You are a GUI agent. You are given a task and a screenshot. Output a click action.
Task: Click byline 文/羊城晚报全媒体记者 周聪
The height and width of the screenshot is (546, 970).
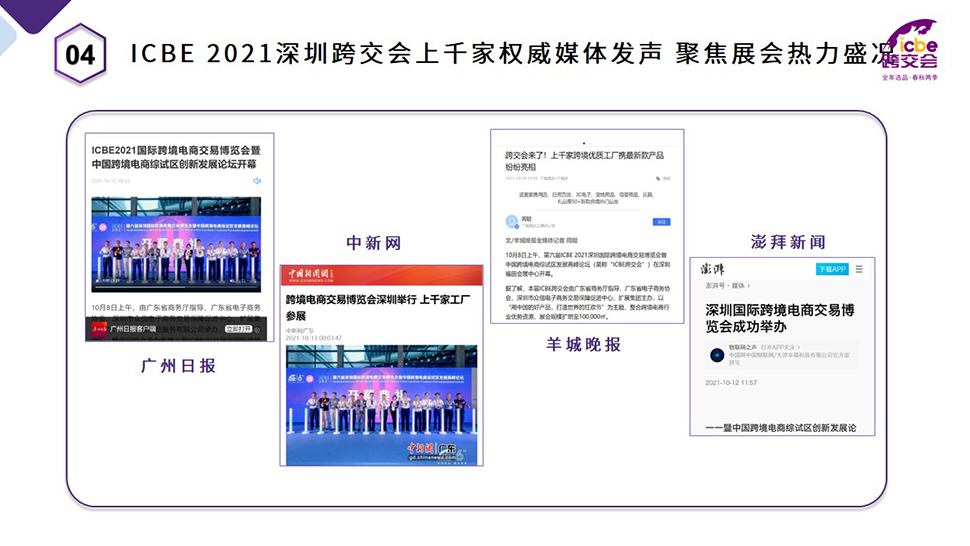point(541,241)
